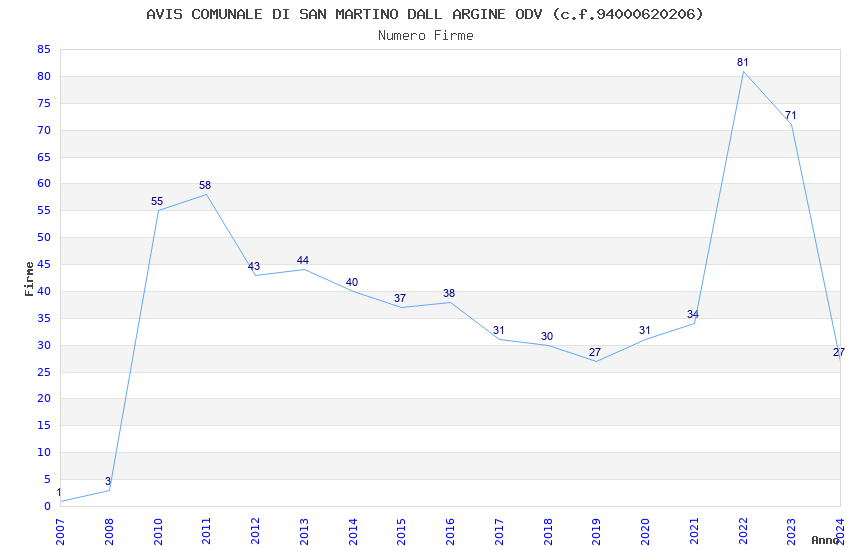This screenshot has width=850, height=550.
Task: Click the x-axis year 2012
Action: (255, 532)
